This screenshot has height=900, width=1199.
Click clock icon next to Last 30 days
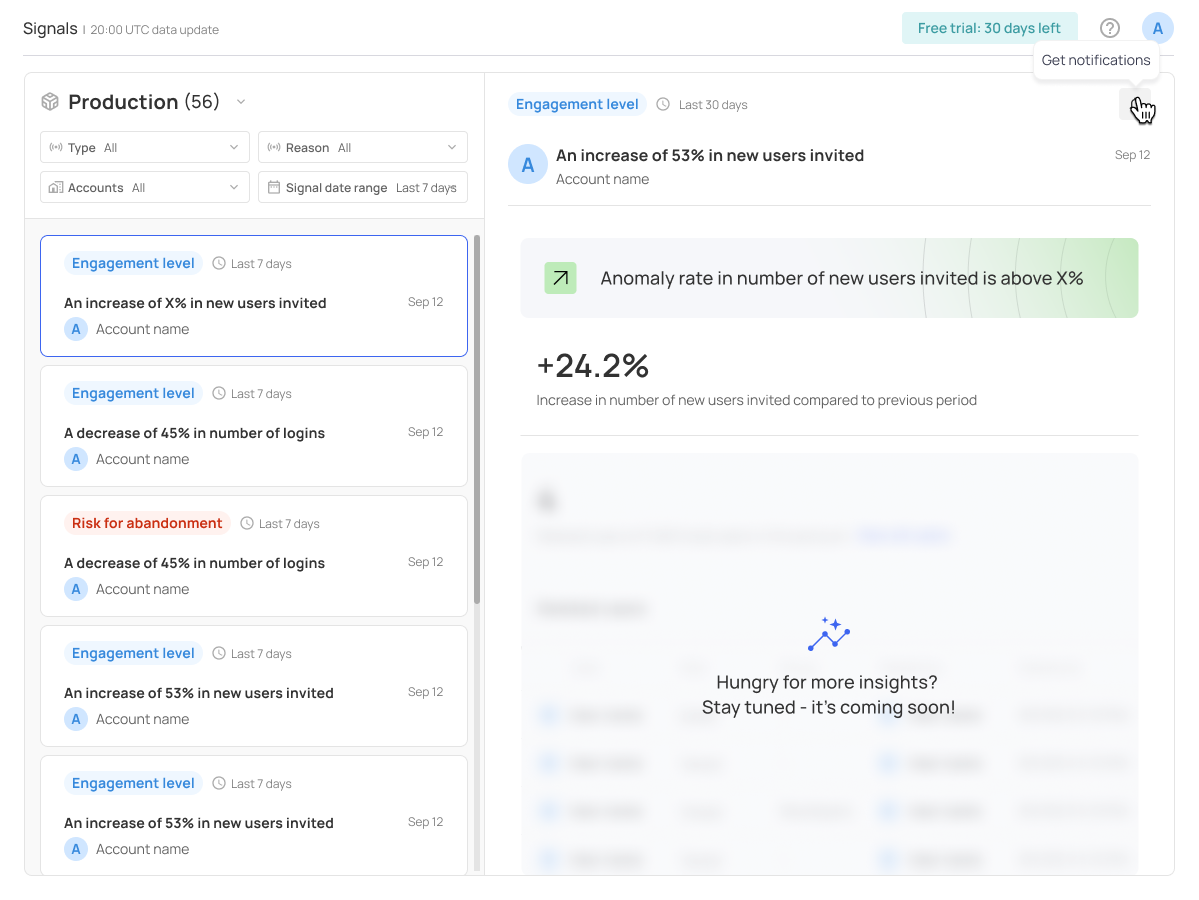(x=664, y=104)
